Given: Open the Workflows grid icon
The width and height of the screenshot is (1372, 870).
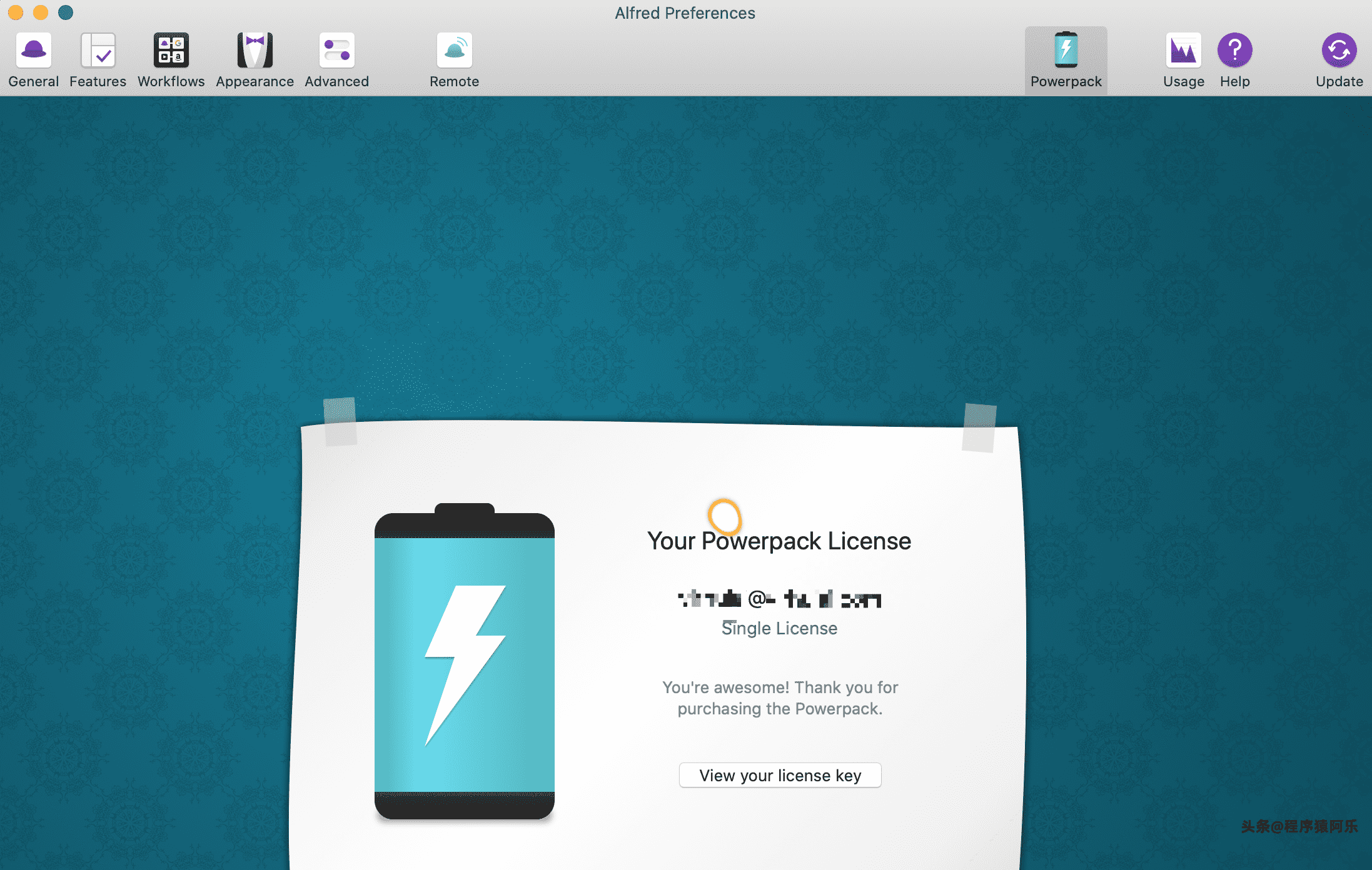Looking at the screenshot, I should 171,50.
